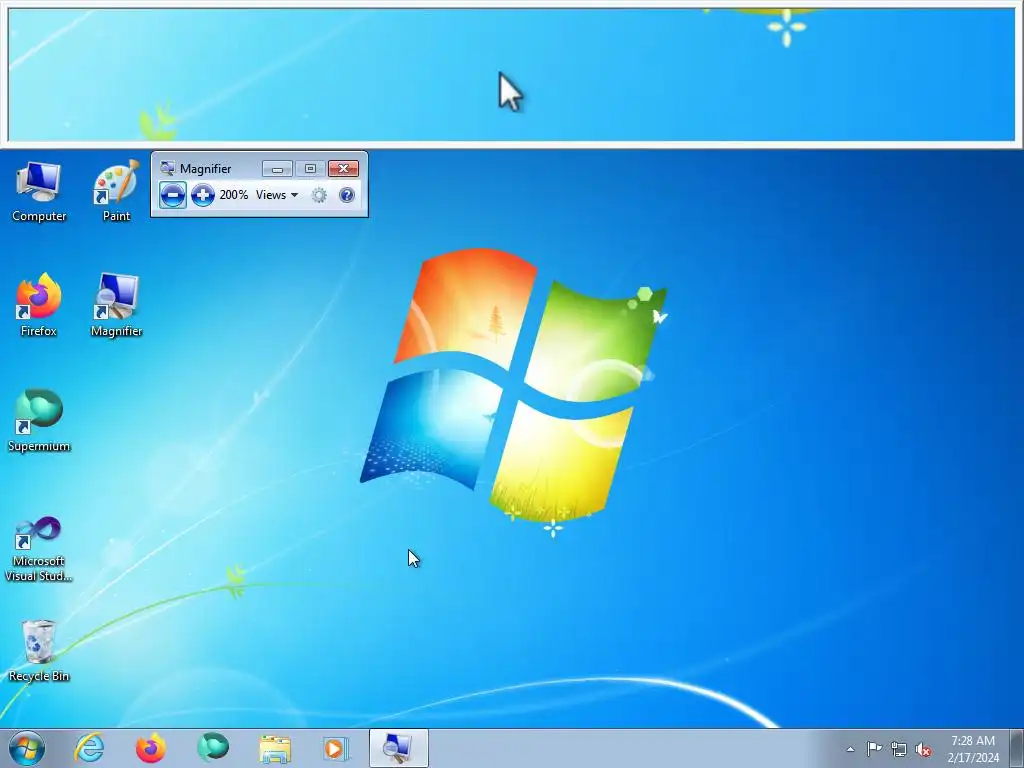Minimize the Magnifier window
The image size is (1024, 768).
(x=277, y=169)
